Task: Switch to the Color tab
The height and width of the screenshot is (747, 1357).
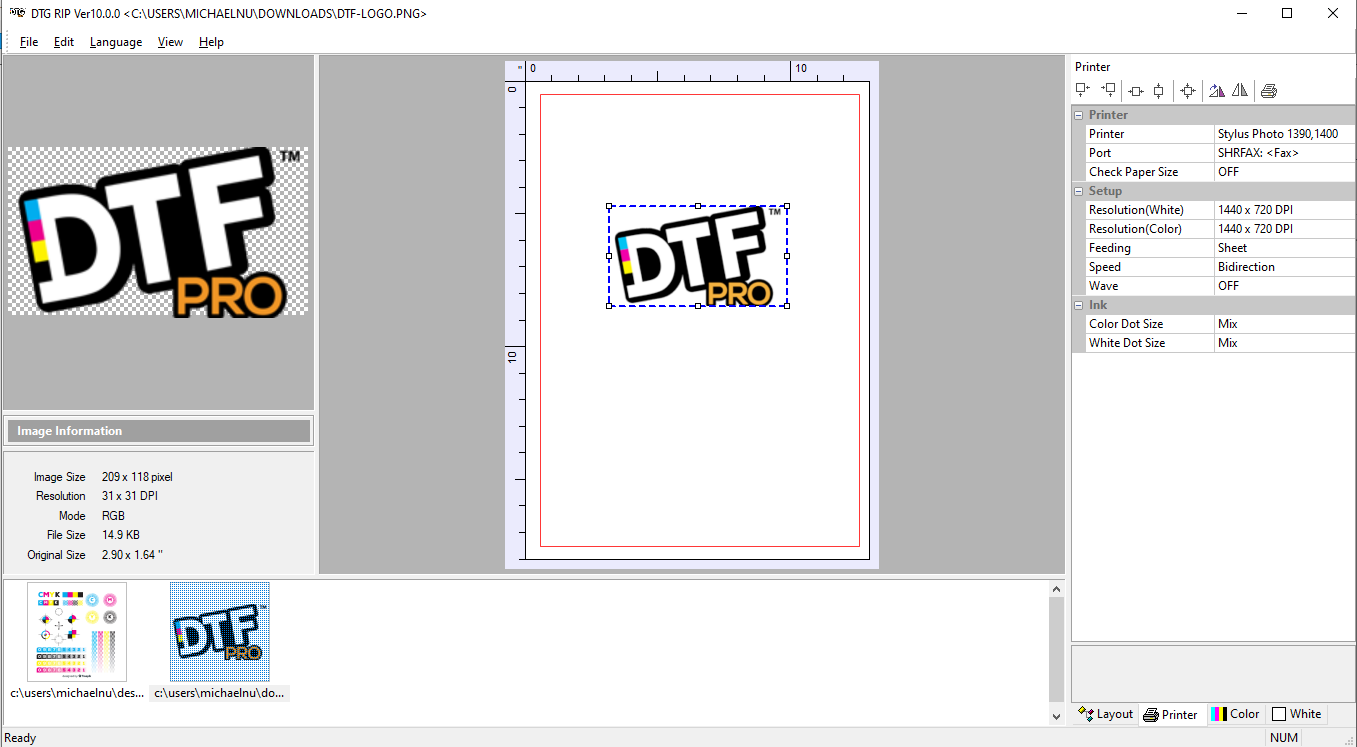Action: 1235,714
